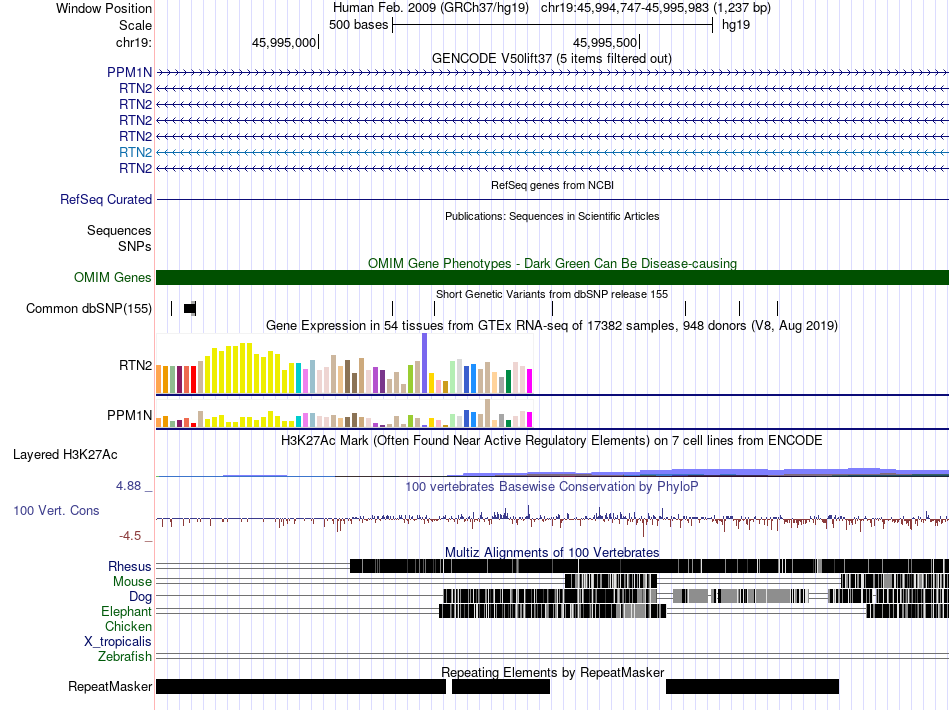This screenshot has width=950, height=710.
Task: Click the 500 bases scale bar text
Action: point(358,25)
